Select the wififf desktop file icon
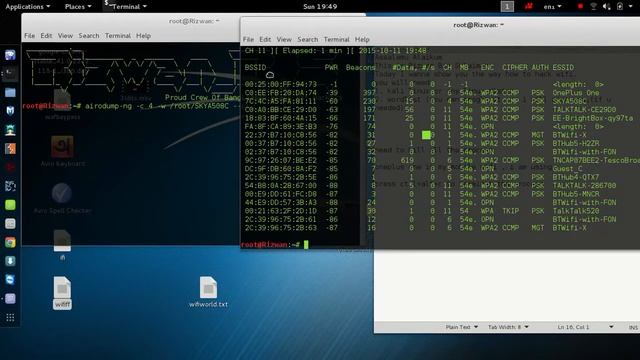Viewport: 640px width, 360px height. pos(62,292)
